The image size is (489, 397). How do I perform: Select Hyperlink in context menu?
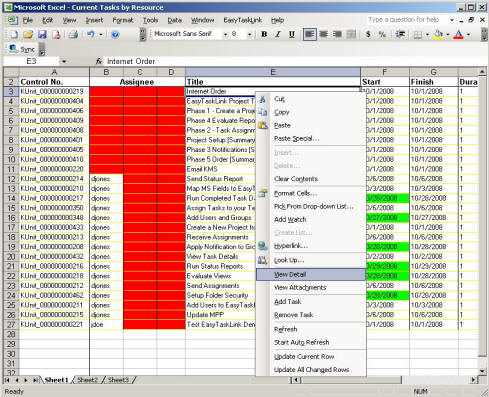[x=311, y=246]
